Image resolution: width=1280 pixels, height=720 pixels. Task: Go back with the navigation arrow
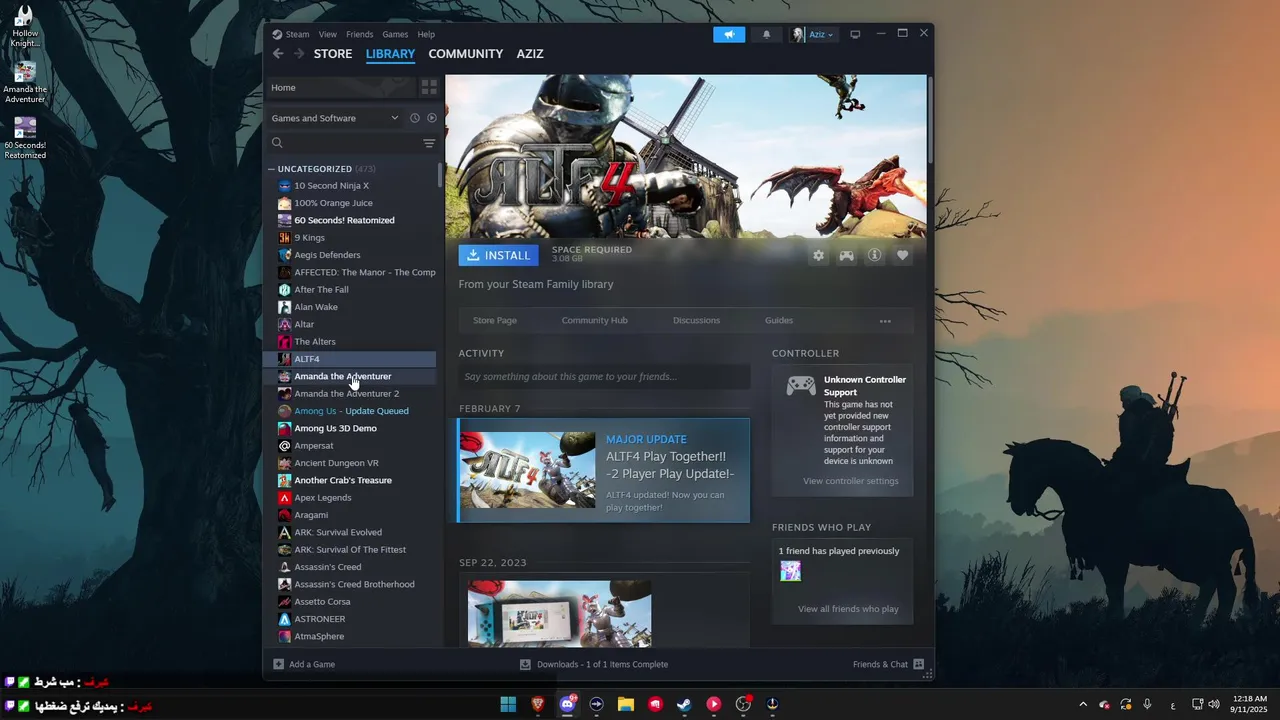[278, 54]
